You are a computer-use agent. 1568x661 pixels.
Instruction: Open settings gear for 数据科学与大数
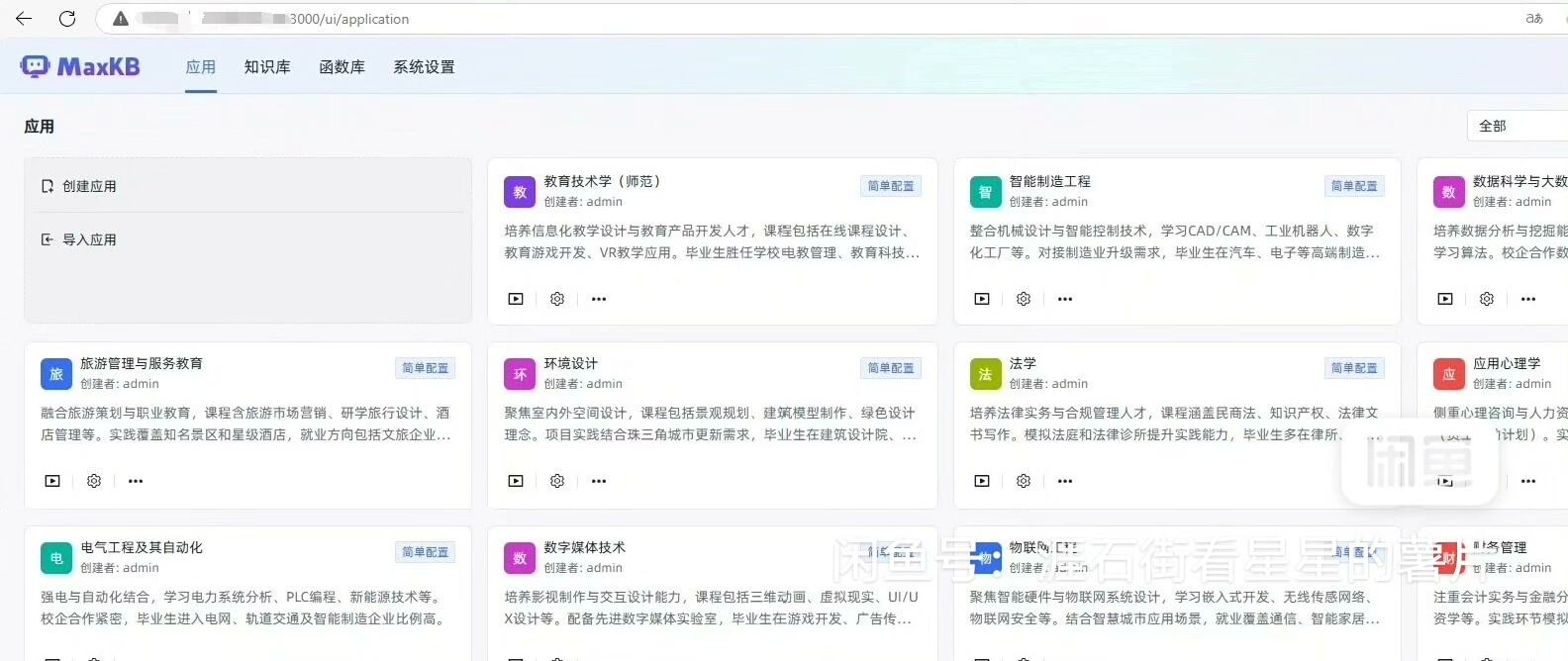(x=1487, y=299)
